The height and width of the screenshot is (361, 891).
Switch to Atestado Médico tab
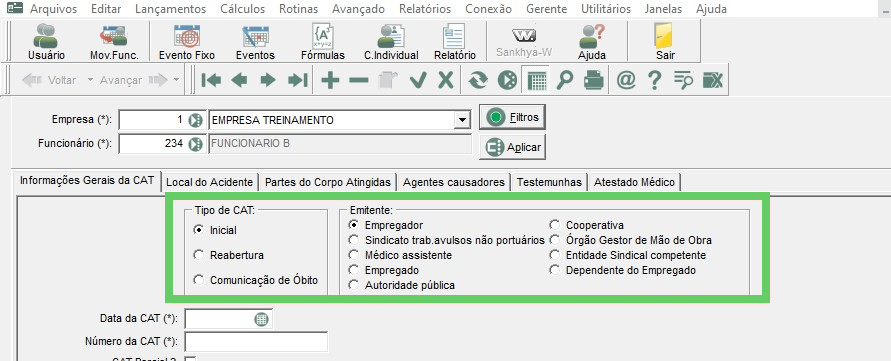pos(634,182)
